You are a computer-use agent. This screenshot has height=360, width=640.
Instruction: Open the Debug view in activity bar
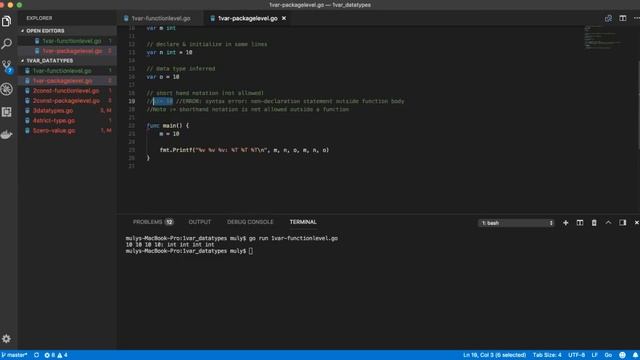pyautogui.click(x=7, y=89)
